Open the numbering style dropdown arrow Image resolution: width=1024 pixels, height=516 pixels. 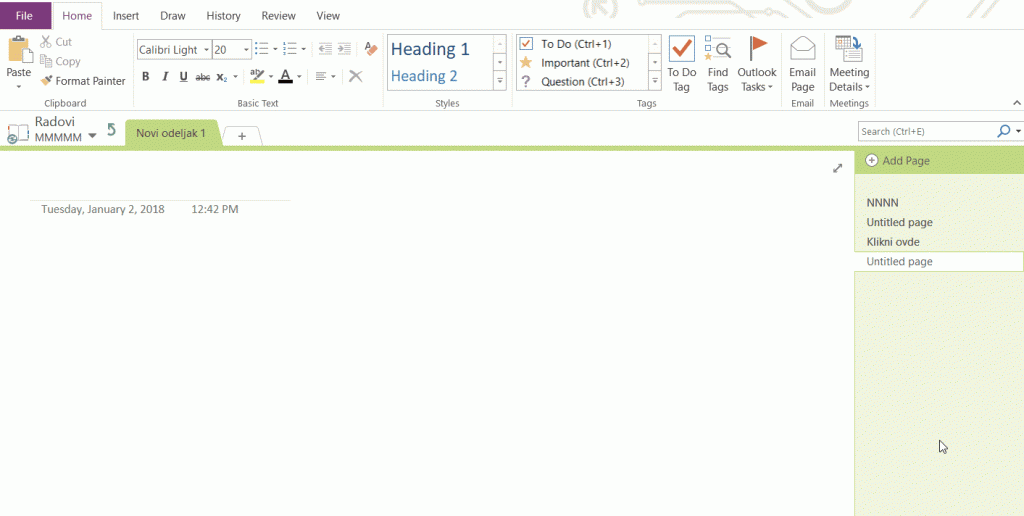pyautogui.click(x=304, y=49)
